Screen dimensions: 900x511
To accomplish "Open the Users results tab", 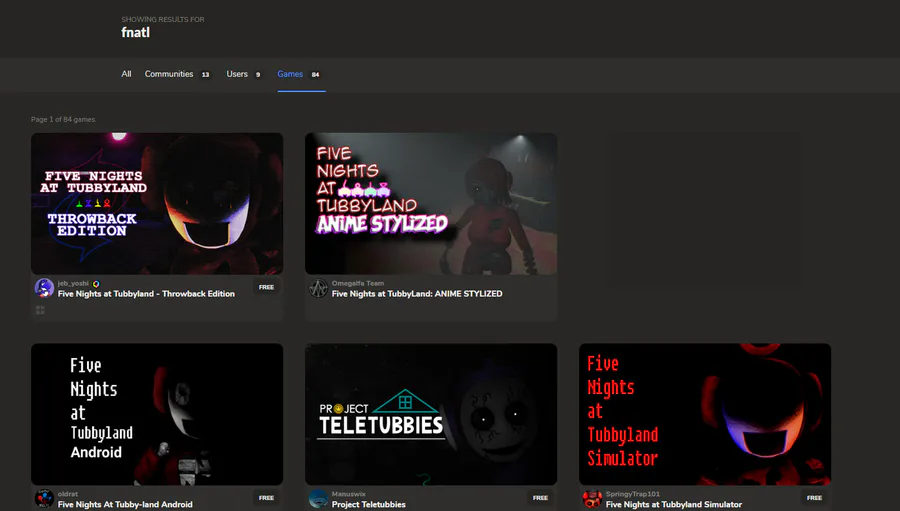I will coord(243,74).
